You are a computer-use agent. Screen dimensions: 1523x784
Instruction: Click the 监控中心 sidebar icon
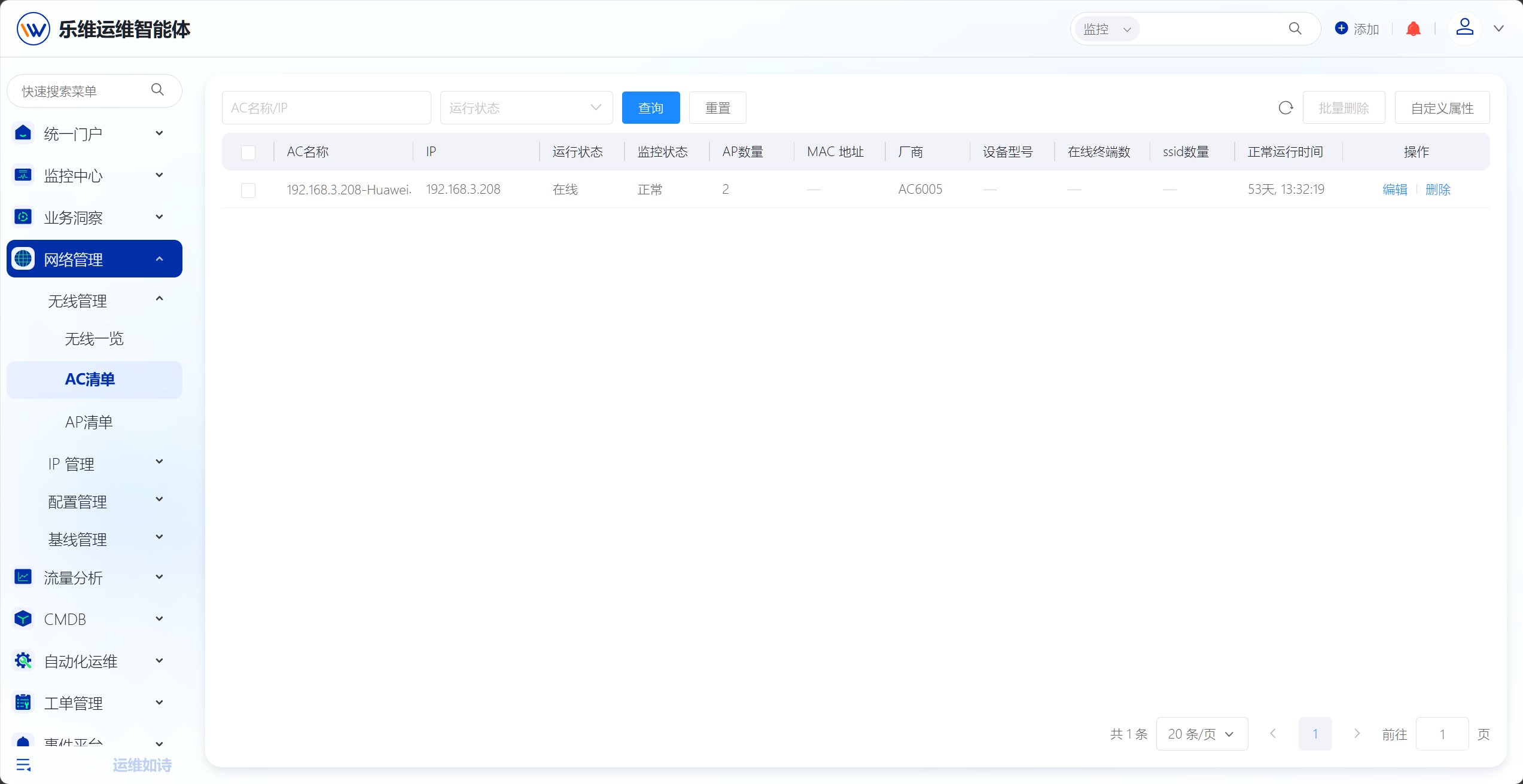coord(23,175)
